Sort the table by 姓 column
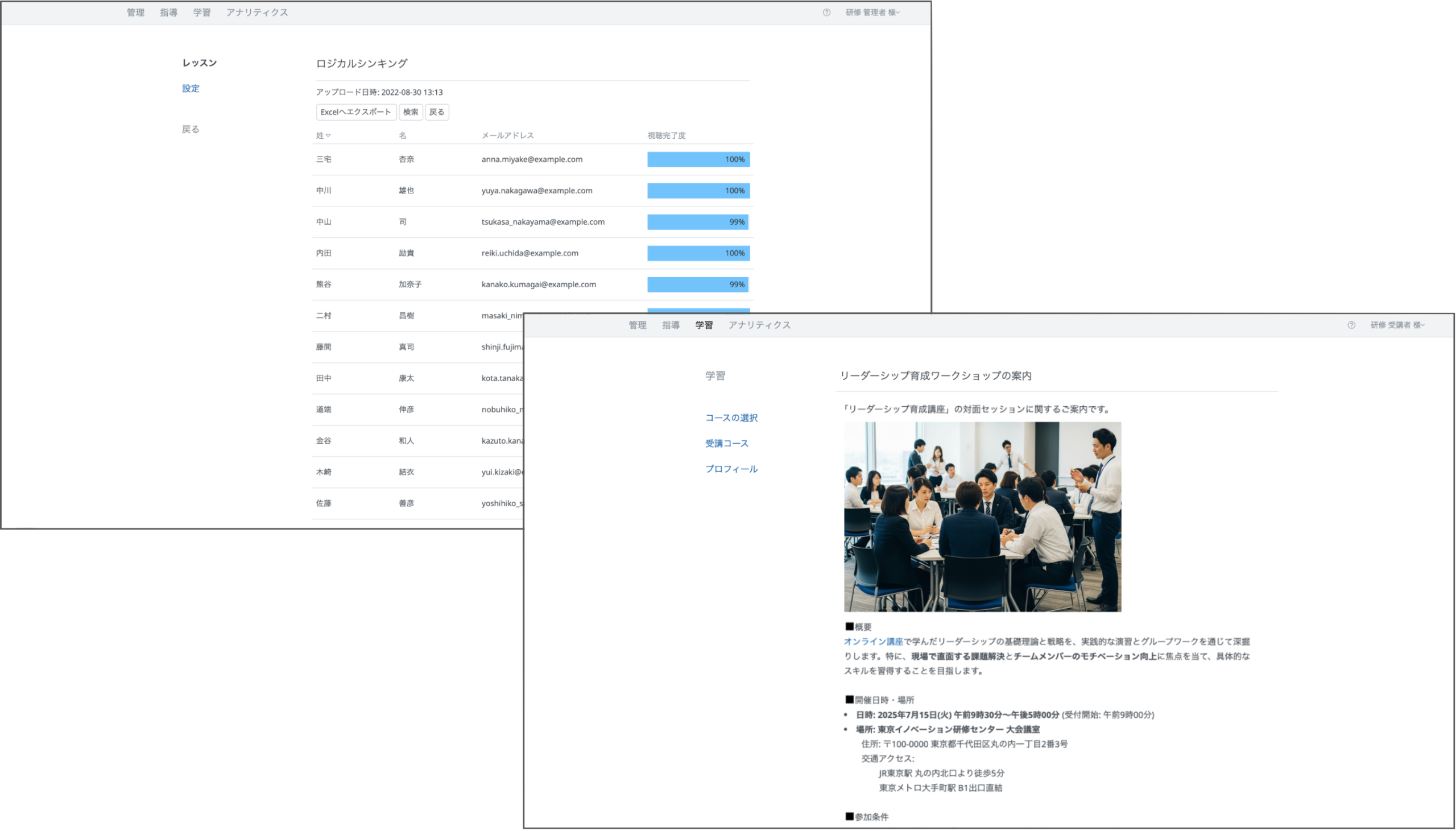The width and height of the screenshot is (1456, 831). [323, 136]
